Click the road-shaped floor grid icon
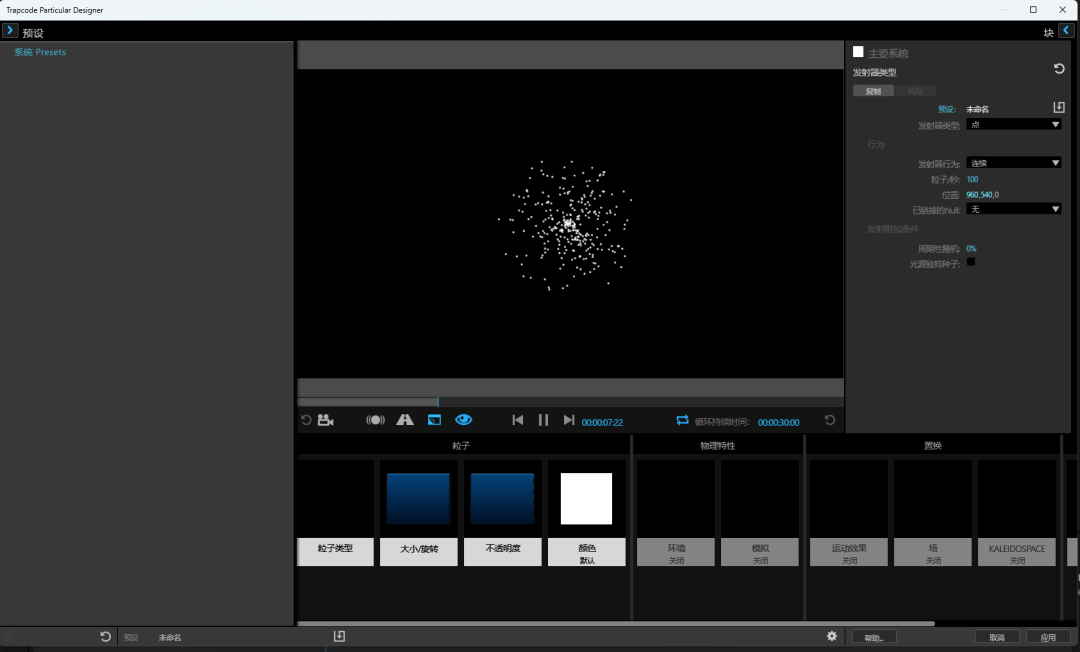Image resolution: width=1080 pixels, height=652 pixels. pyautogui.click(x=405, y=420)
